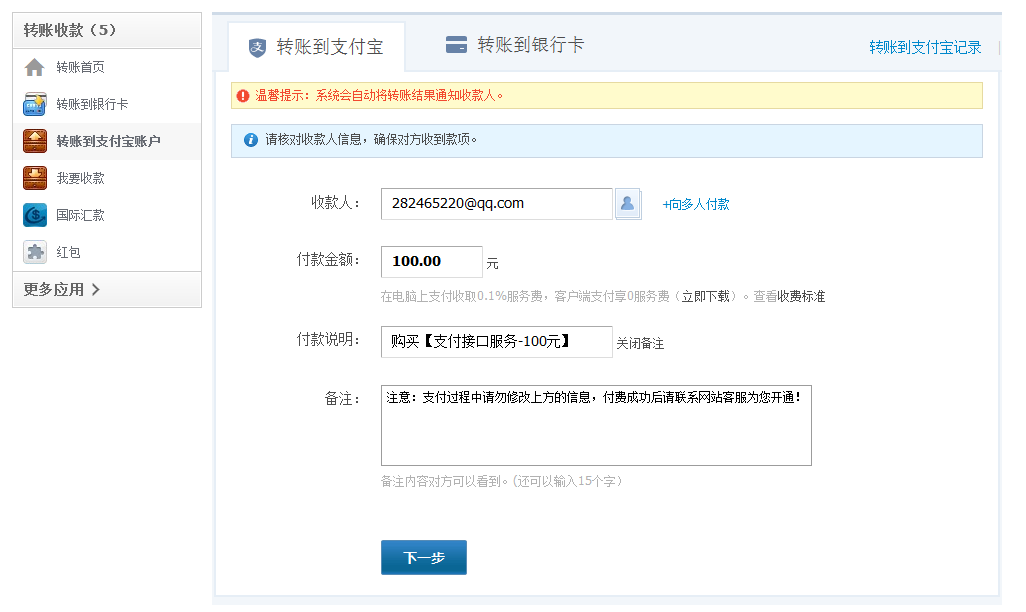Click the 红包 puzzle piece icon
Image resolution: width=1026 pixels, height=612 pixels.
(35, 252)
